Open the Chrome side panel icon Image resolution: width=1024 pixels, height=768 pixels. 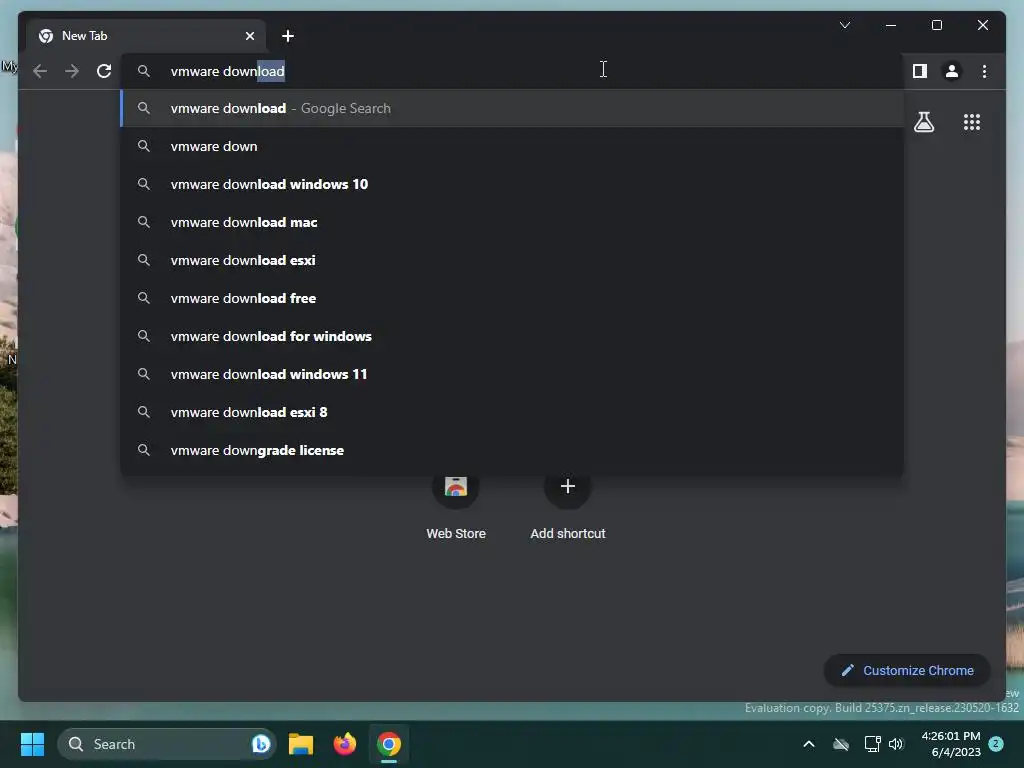click(x=920, y=71)
